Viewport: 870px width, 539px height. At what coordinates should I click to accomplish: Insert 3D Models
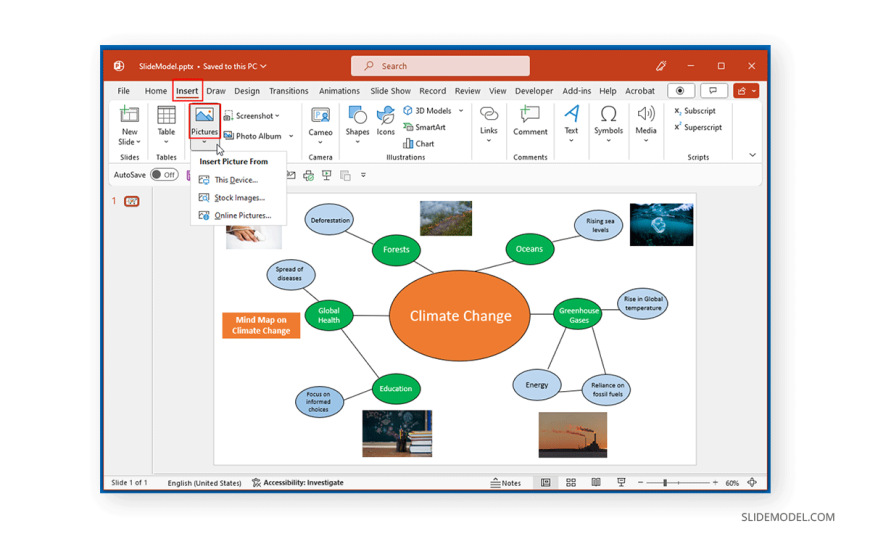[427, 110]
